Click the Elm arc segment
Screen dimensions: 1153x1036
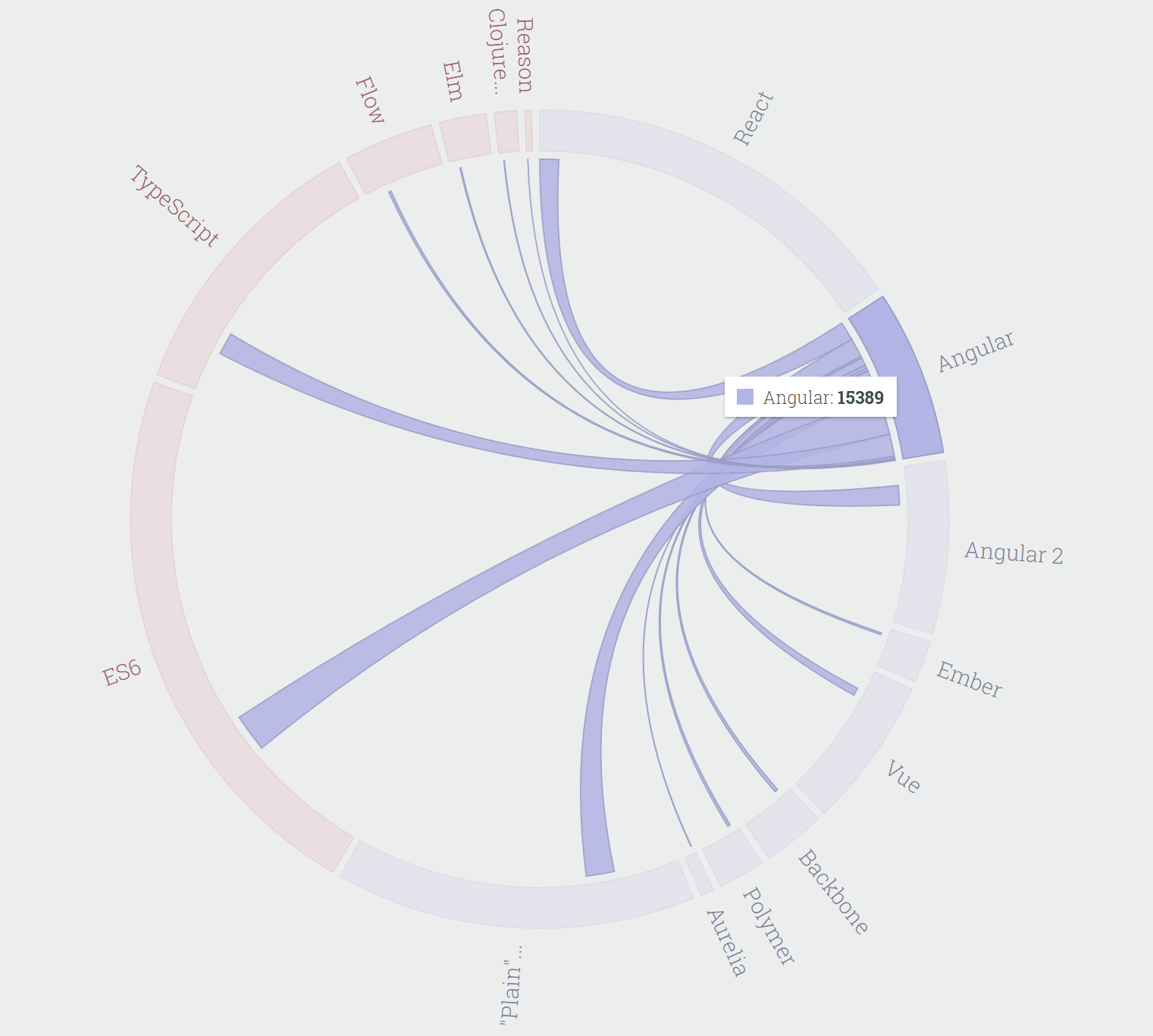[x=465, y=137]
